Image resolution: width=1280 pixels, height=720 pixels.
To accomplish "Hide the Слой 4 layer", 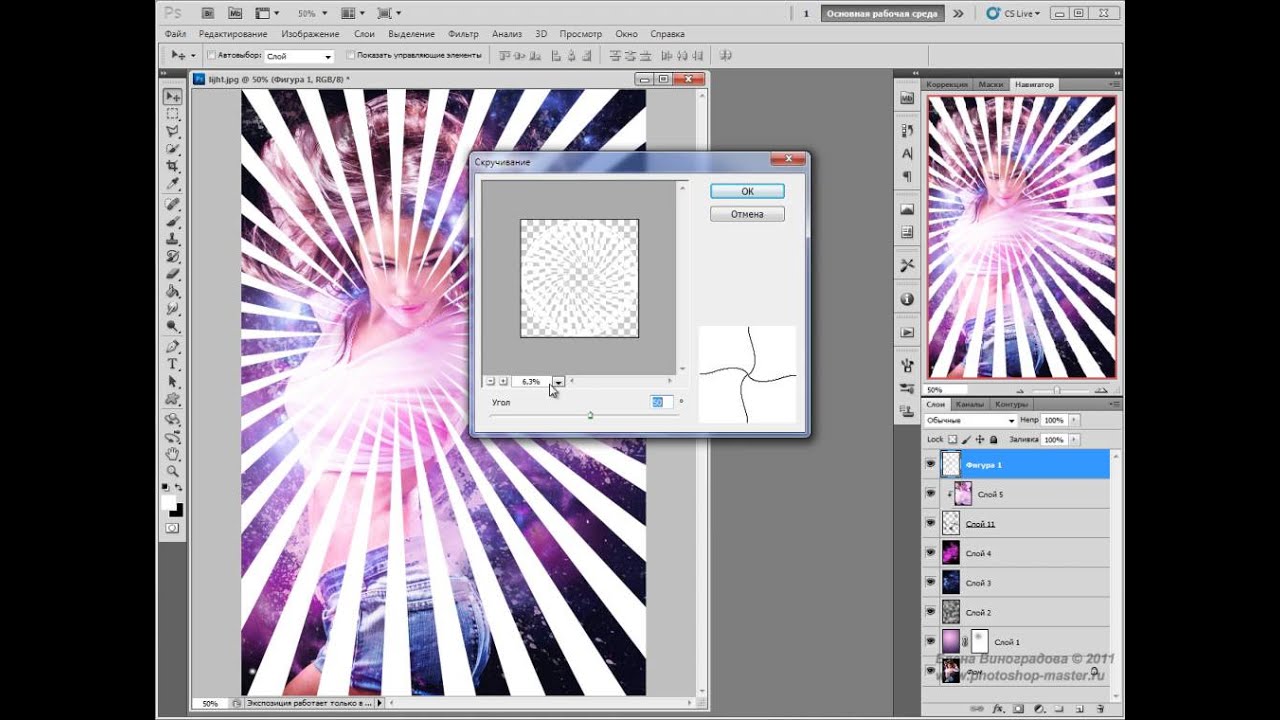I will [931, 552].
